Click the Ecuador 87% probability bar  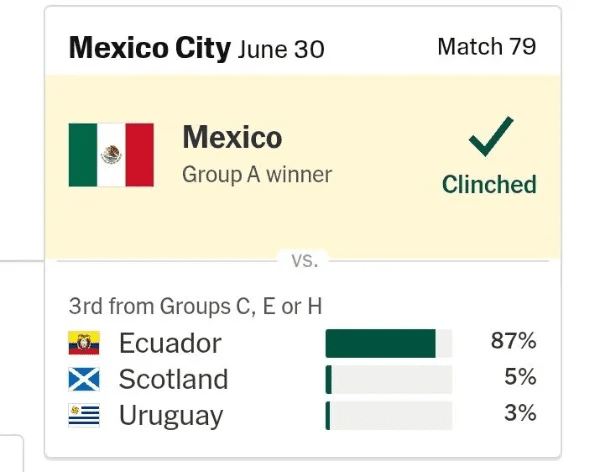click(x=389, y=343)
